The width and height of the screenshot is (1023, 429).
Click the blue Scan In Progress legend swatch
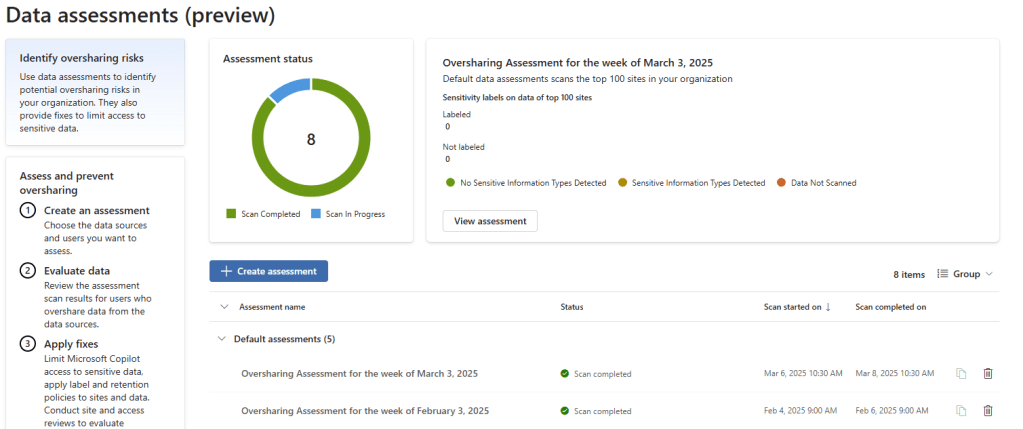pos(316,214)
